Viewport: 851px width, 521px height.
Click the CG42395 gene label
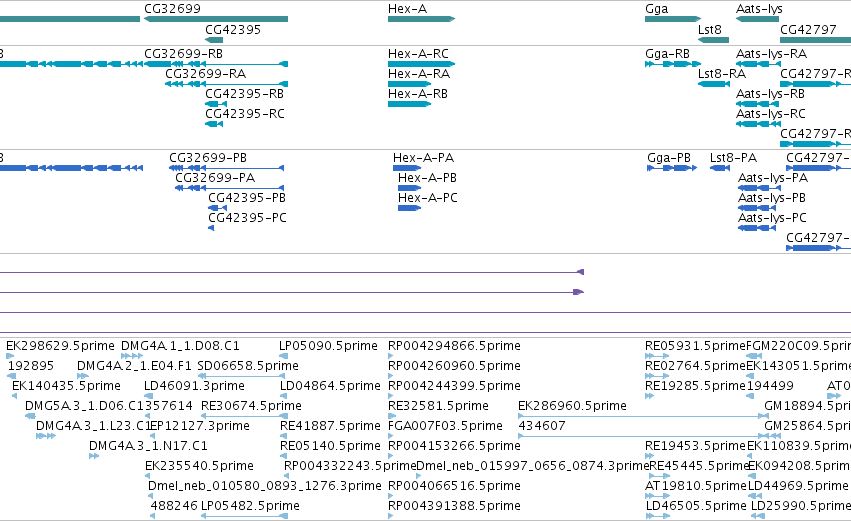point(233,29)
